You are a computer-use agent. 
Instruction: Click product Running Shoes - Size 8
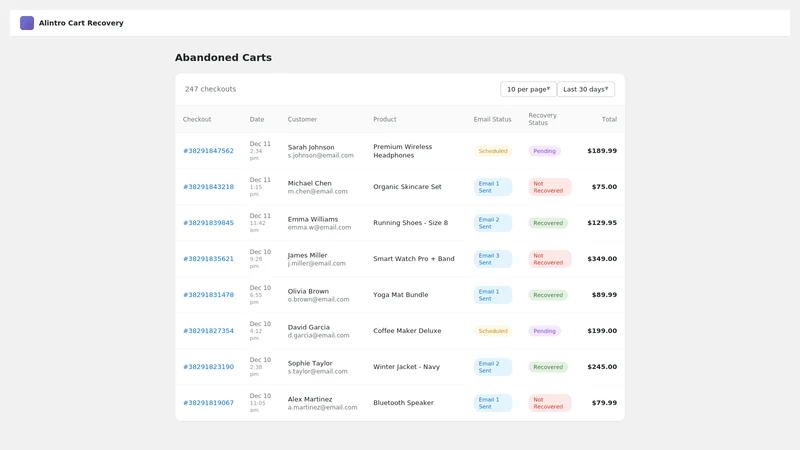(410, 223)
